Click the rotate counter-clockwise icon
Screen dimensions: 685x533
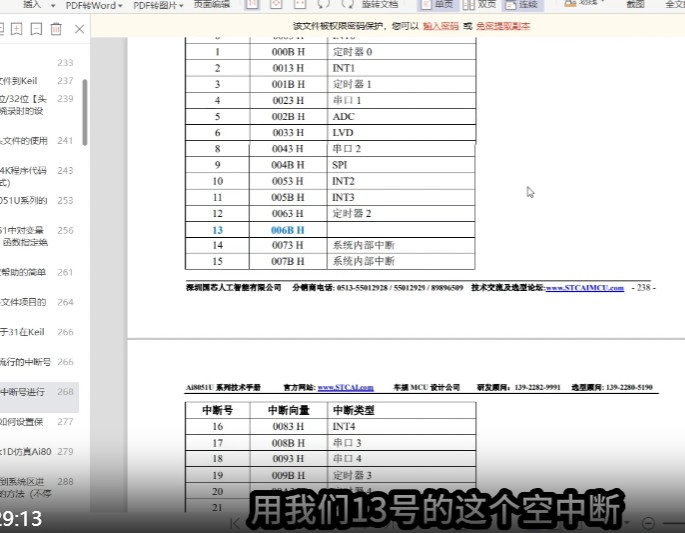coord(323,4)
